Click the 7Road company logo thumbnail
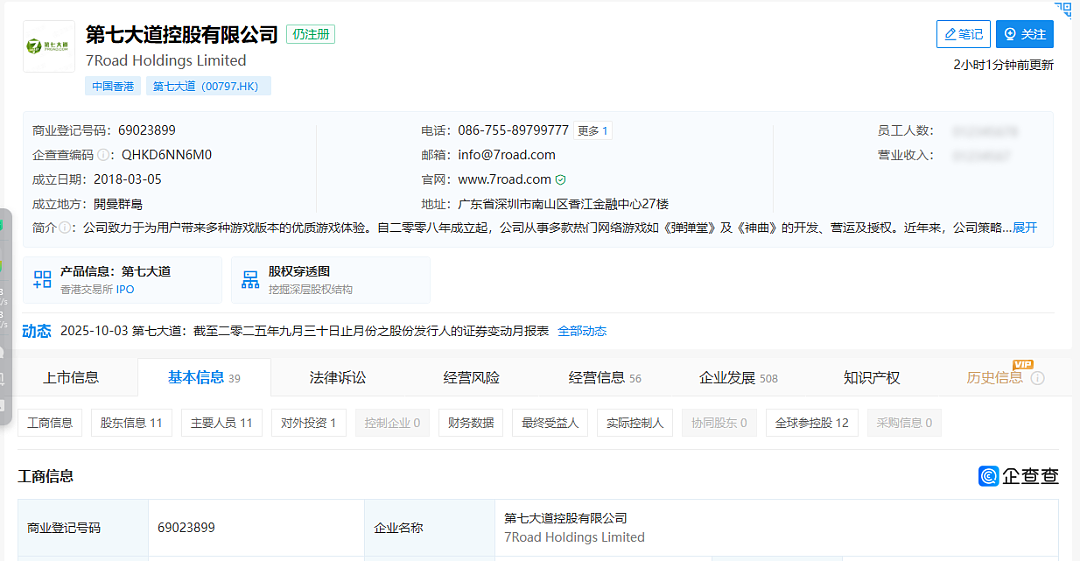The height and width of the screenshot is (561, 1080). 48,46
